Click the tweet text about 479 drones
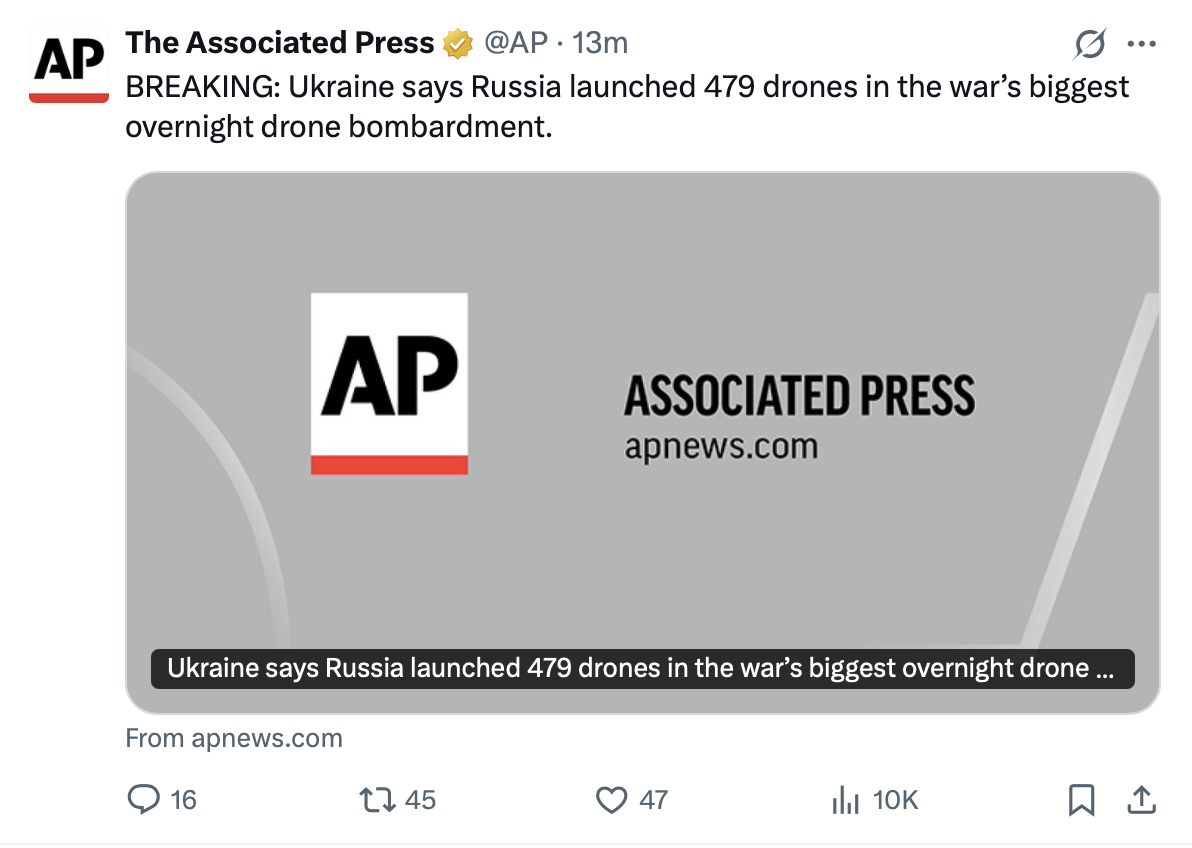Viewport: 1192px width, 848px height. point(627,106)
